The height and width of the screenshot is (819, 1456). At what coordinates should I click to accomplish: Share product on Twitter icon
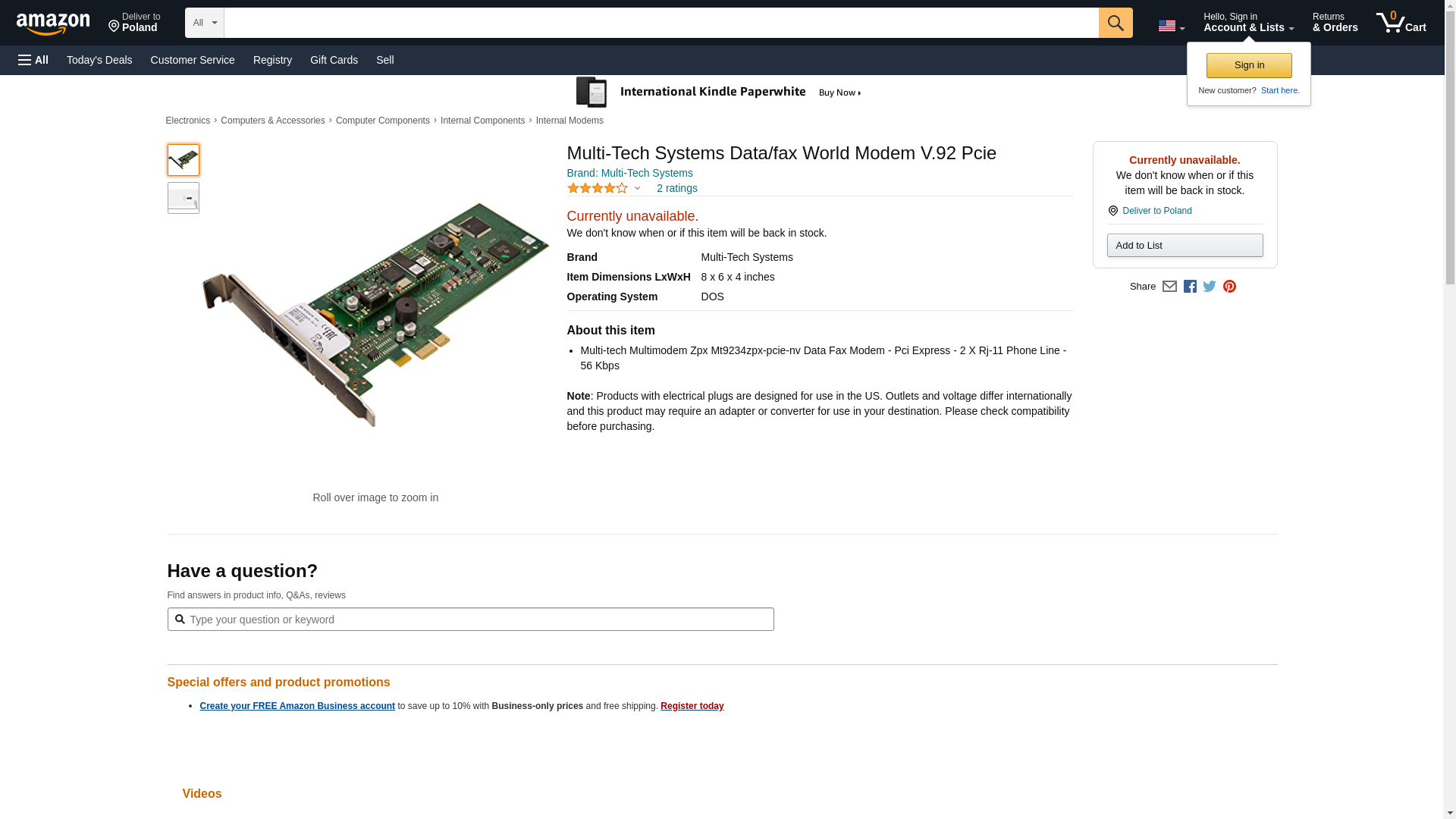click(1210, 287)
